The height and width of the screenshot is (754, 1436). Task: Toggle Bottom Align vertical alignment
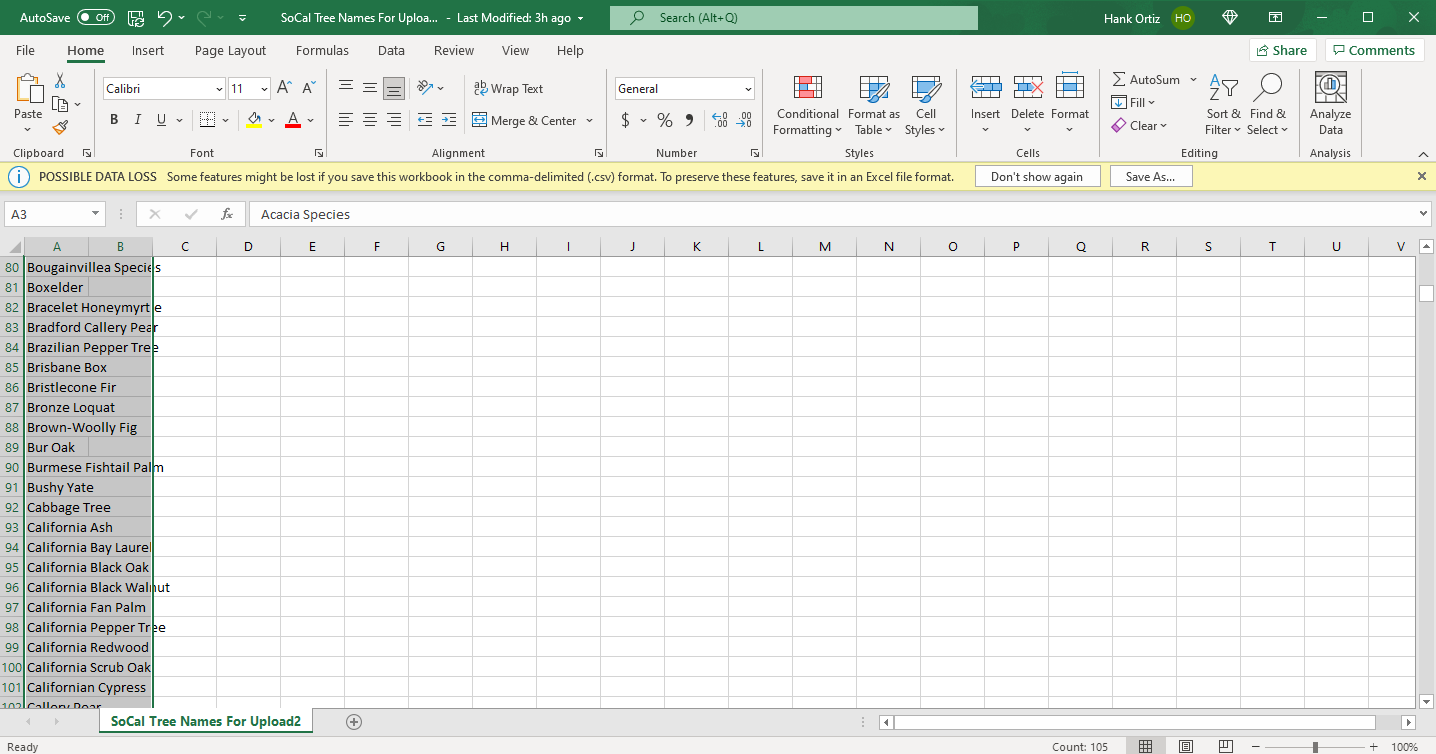(394, 88)
